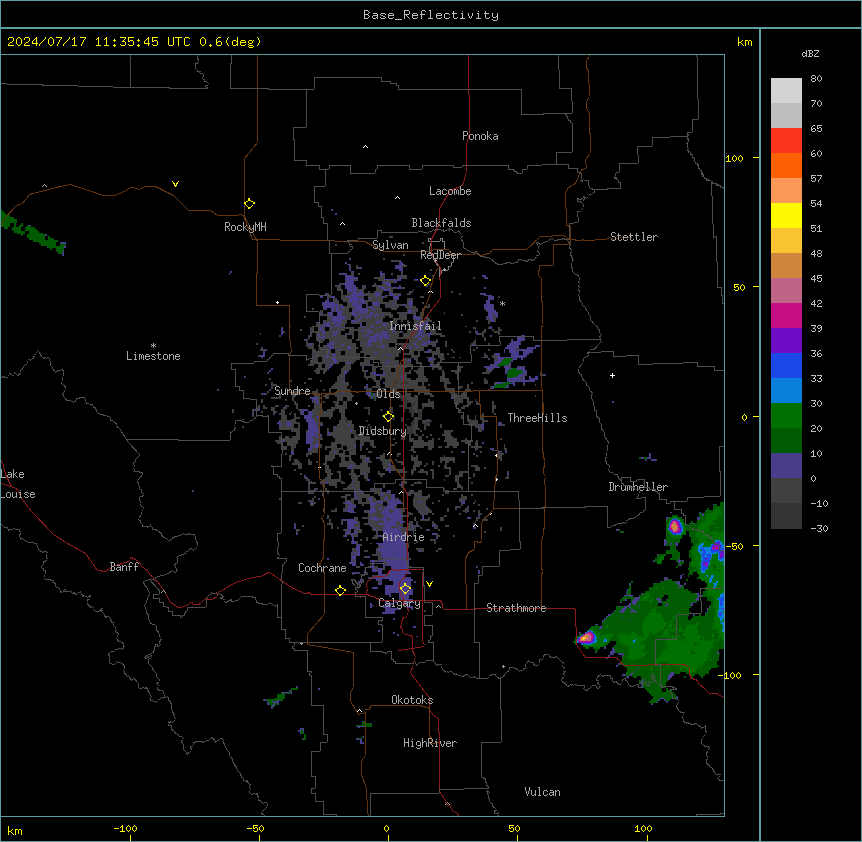Click the Didsbury town label
This screenshot has width=862, height=842.
pyautogui.click(x=383, y=431)
